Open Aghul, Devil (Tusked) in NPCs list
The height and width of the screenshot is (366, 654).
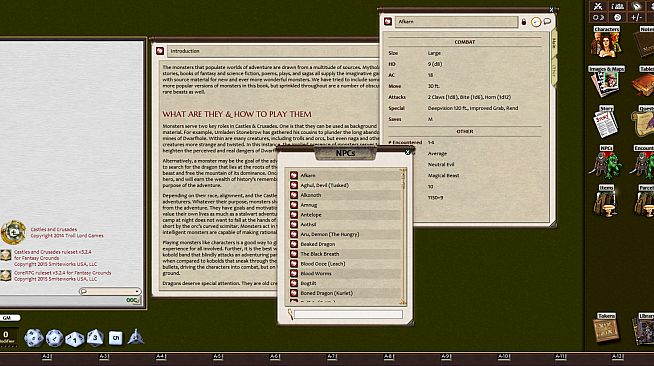345,185
